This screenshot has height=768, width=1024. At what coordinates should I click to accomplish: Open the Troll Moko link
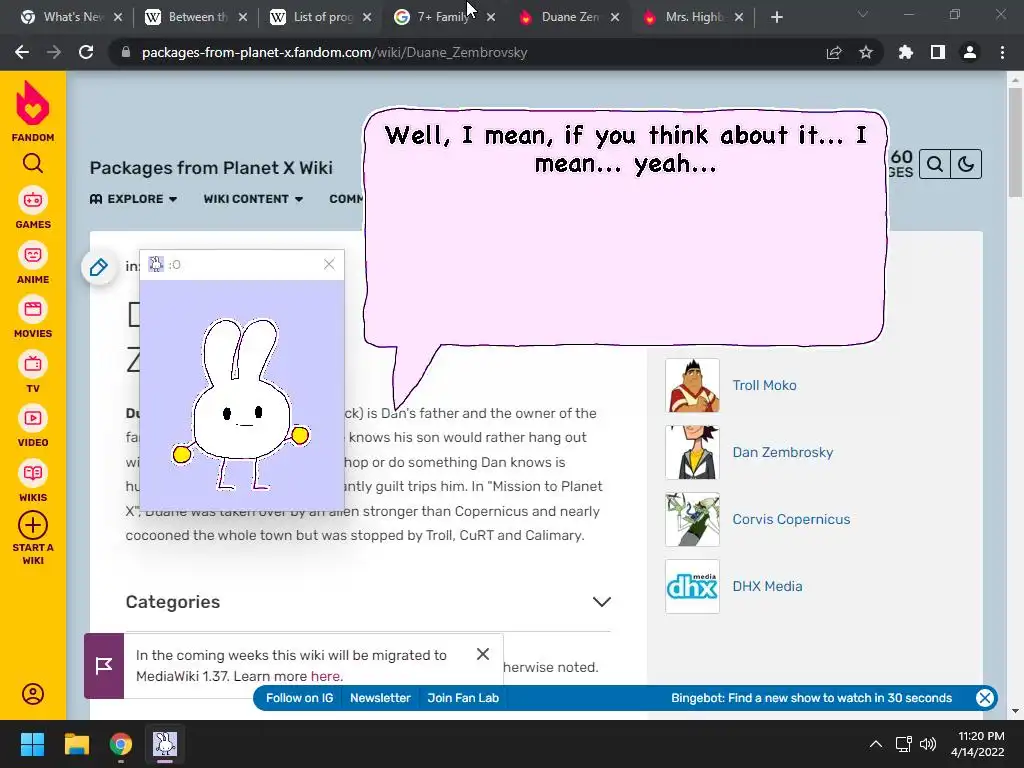tap(764, 385)
